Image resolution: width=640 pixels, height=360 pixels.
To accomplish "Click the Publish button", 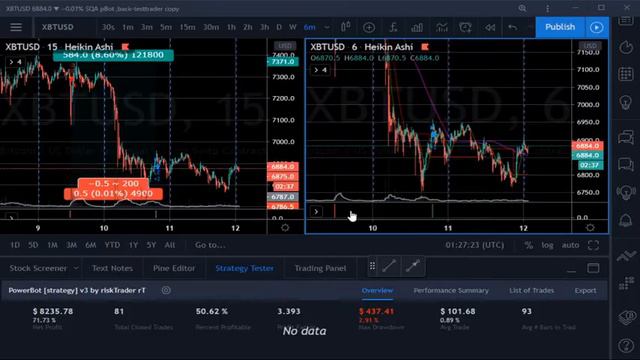I will [x=560, y=27].
